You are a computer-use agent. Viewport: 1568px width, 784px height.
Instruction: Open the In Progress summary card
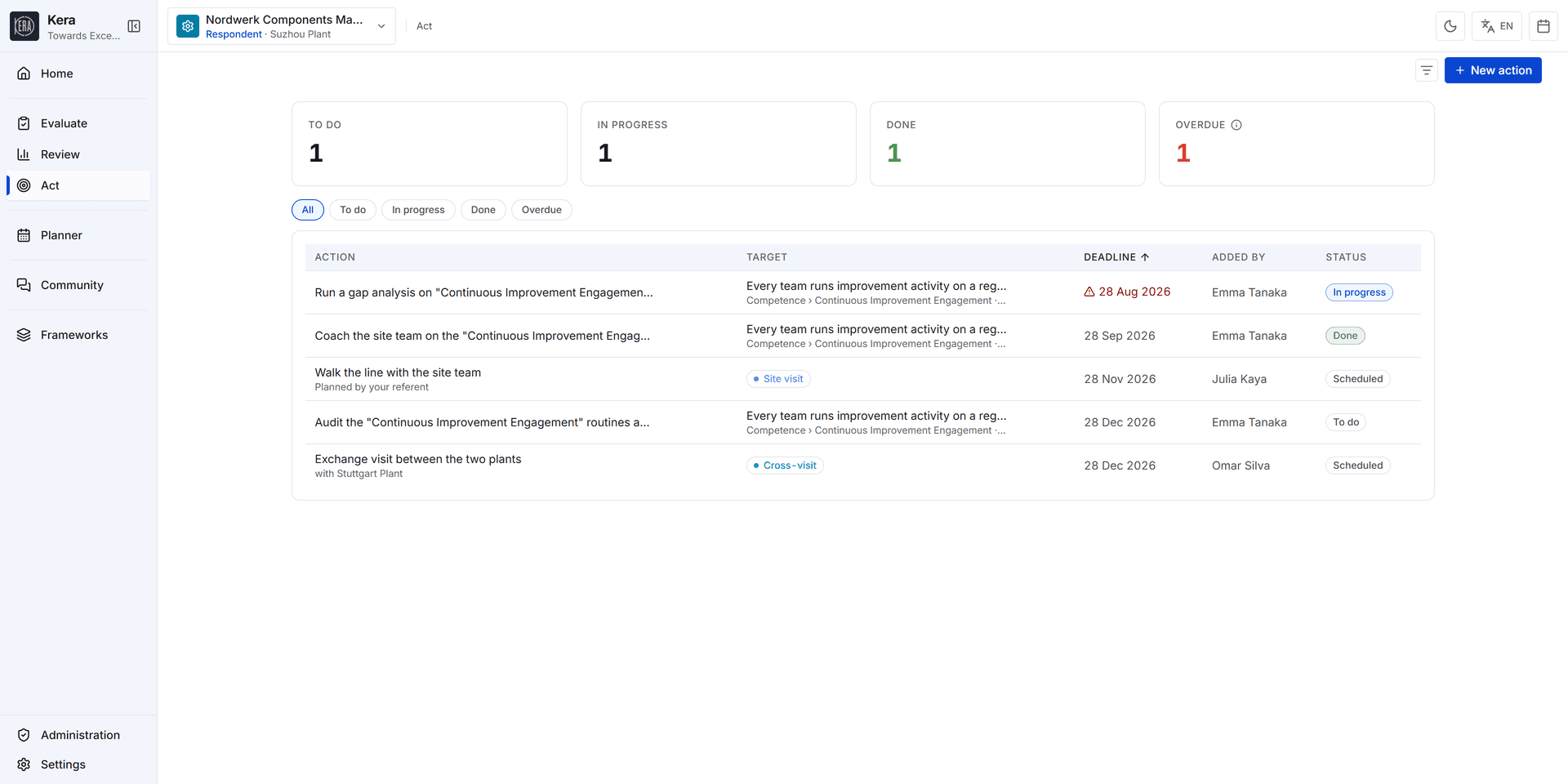[719, 144]
